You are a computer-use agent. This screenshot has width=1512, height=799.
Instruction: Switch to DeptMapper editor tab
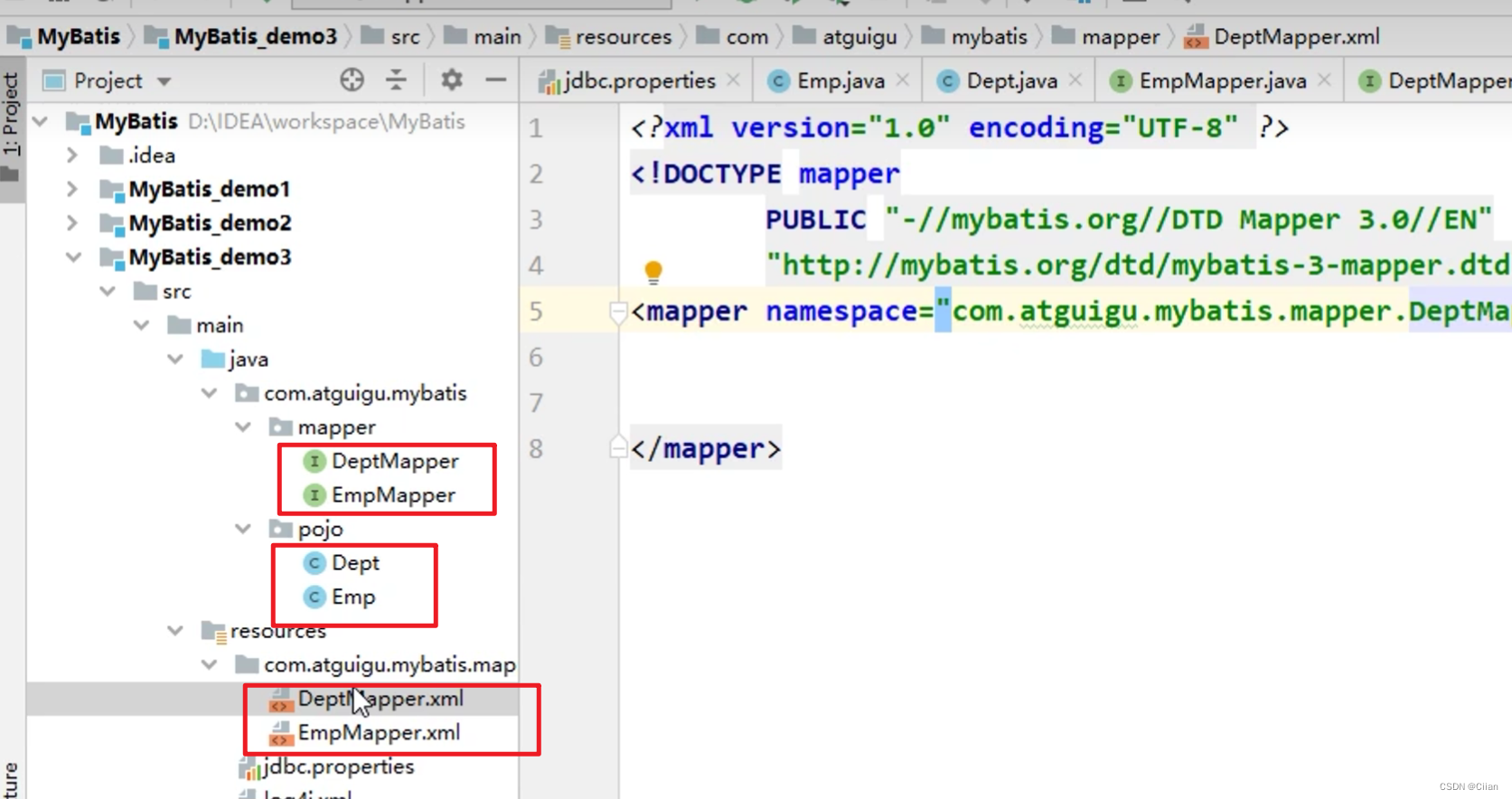click(x=1434, y=81)
